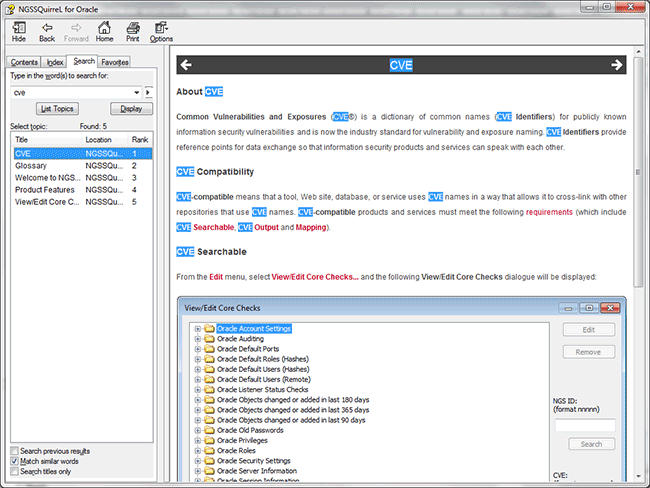
Task: Click the help content vertical scrollbar thumb
Action: (x=638, y=172)
